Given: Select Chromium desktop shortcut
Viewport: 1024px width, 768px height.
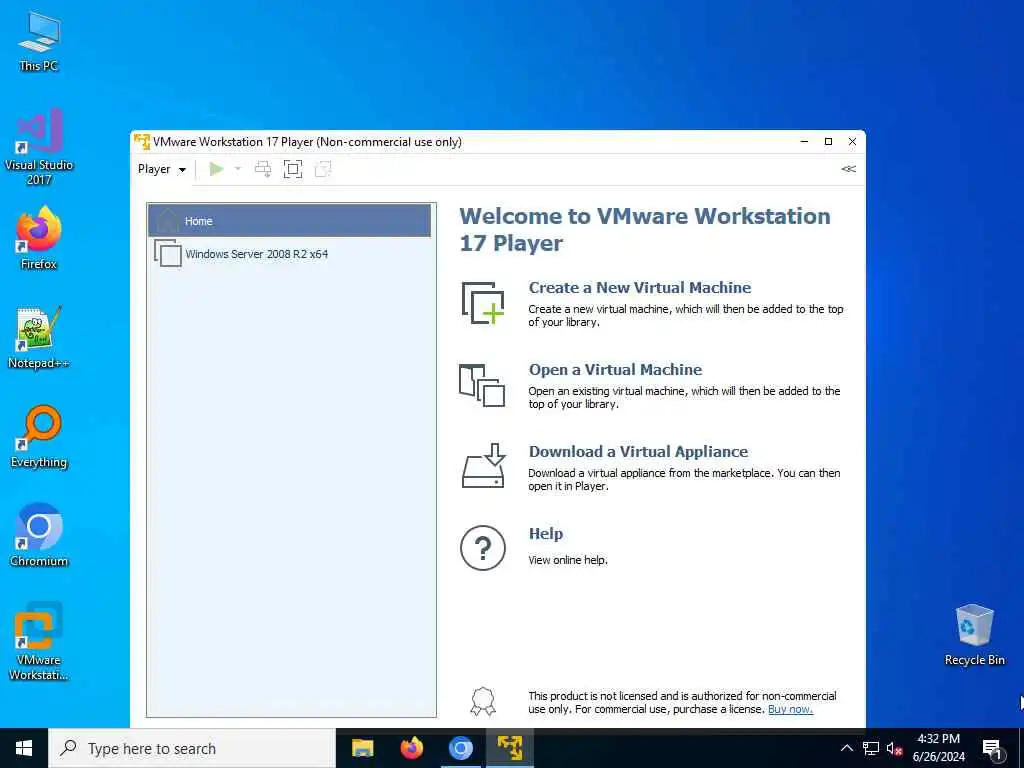Looking at the screenshot, I should pos(39,536).
